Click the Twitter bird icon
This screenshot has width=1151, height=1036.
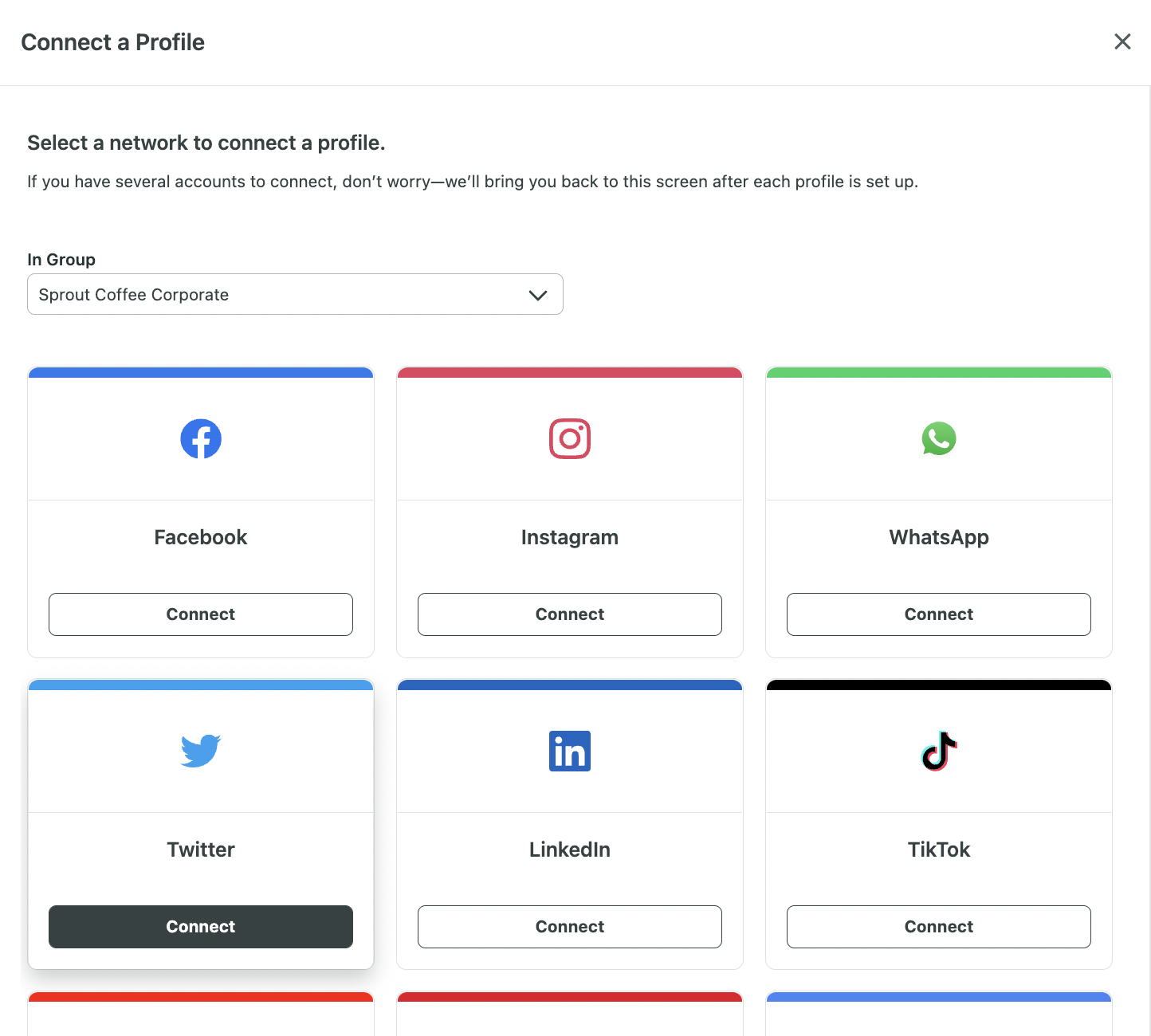click(200, 750)
